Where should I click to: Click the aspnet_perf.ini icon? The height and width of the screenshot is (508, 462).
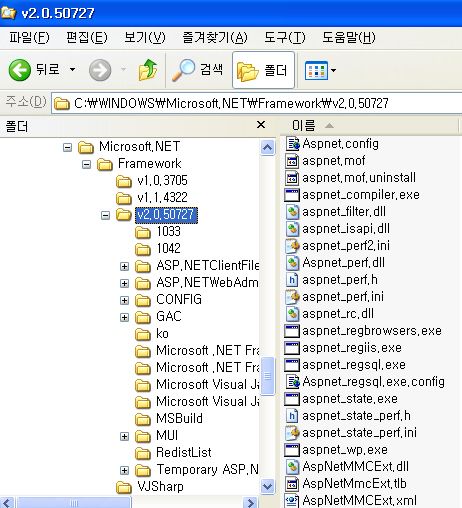tap(292, 297)
